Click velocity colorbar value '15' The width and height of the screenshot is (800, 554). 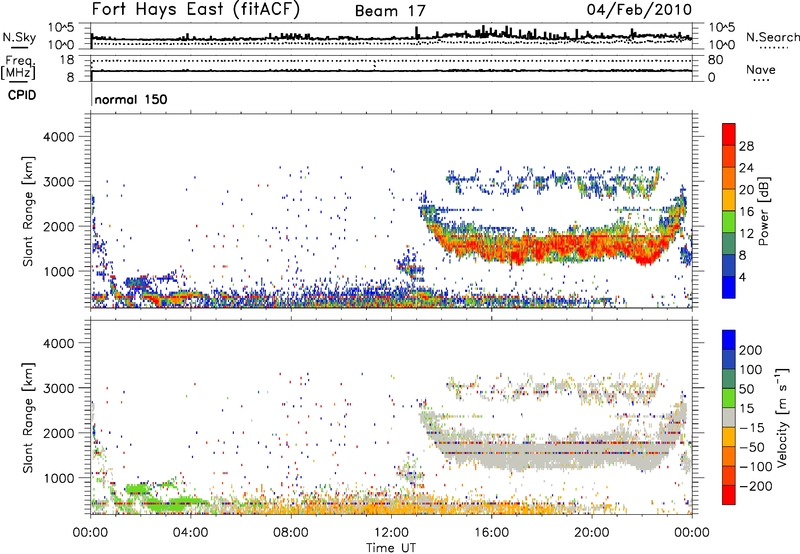click(x=746, y=409)
